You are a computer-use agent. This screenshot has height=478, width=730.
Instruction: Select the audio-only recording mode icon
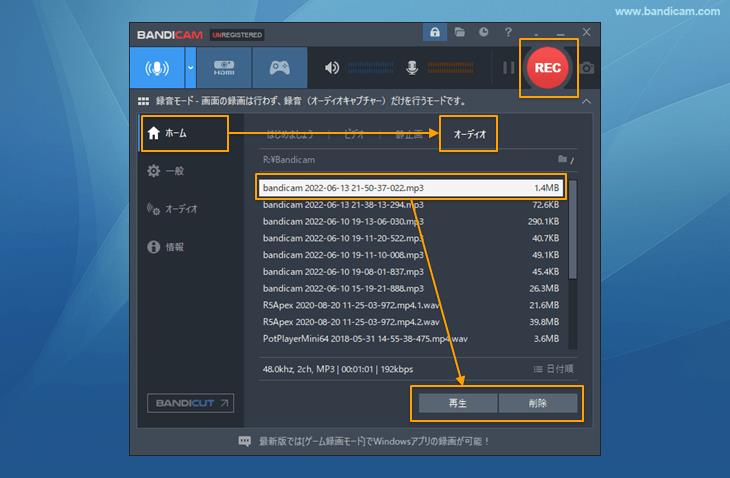tap(157, 68)
